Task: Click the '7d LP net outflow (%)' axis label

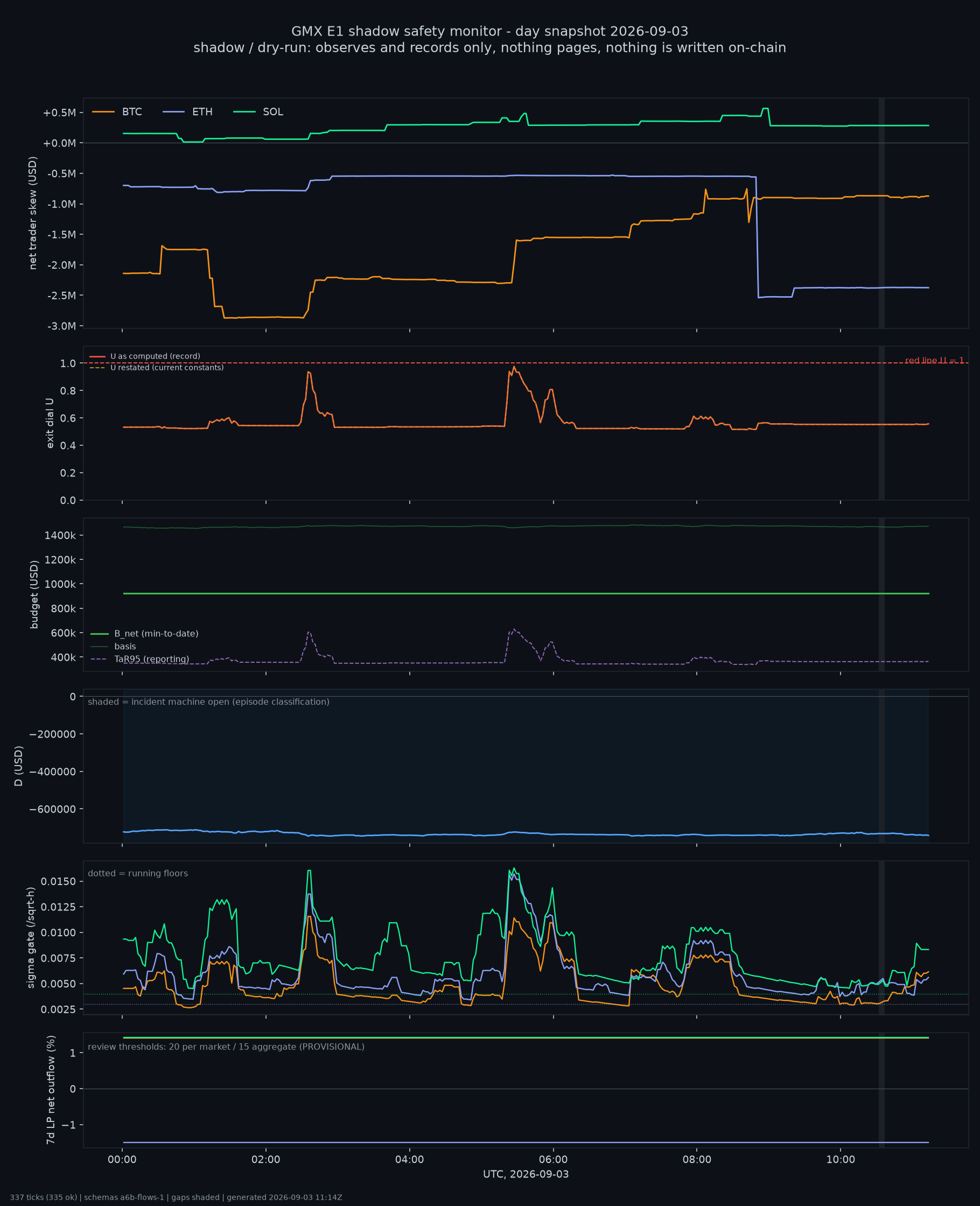Action: tap(51, 1090)
